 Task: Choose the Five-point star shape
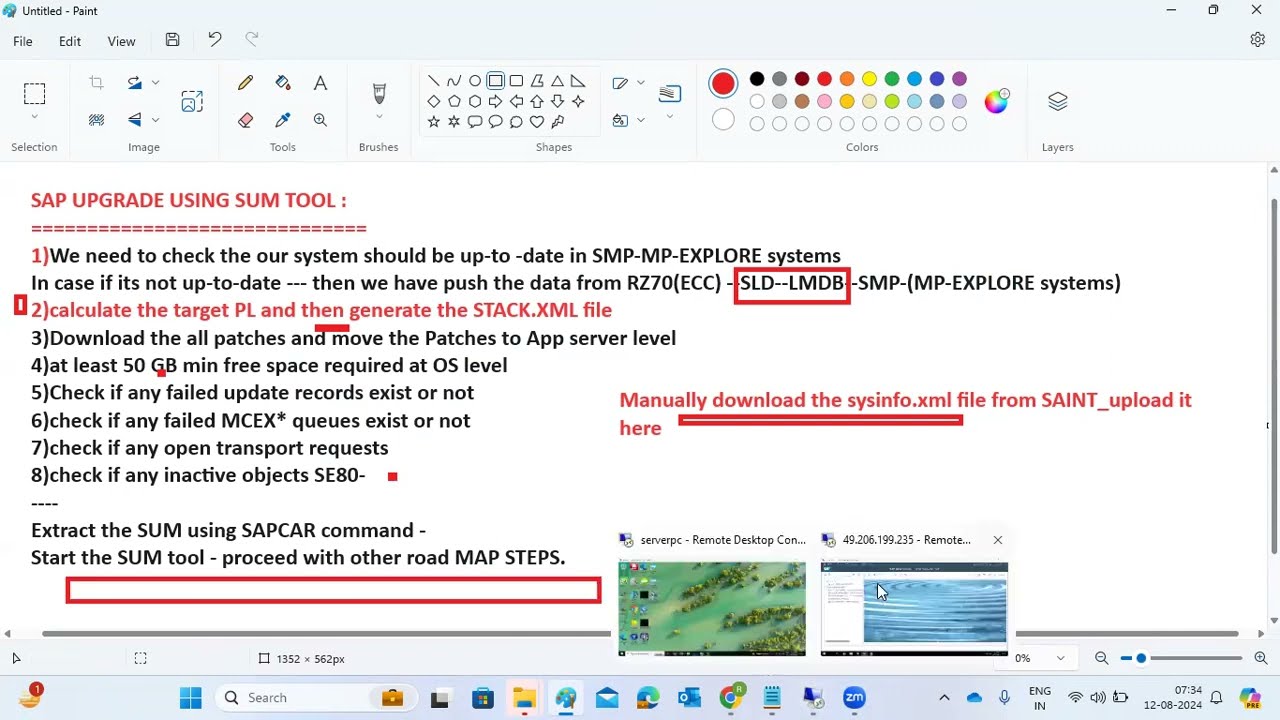point(433,121)
